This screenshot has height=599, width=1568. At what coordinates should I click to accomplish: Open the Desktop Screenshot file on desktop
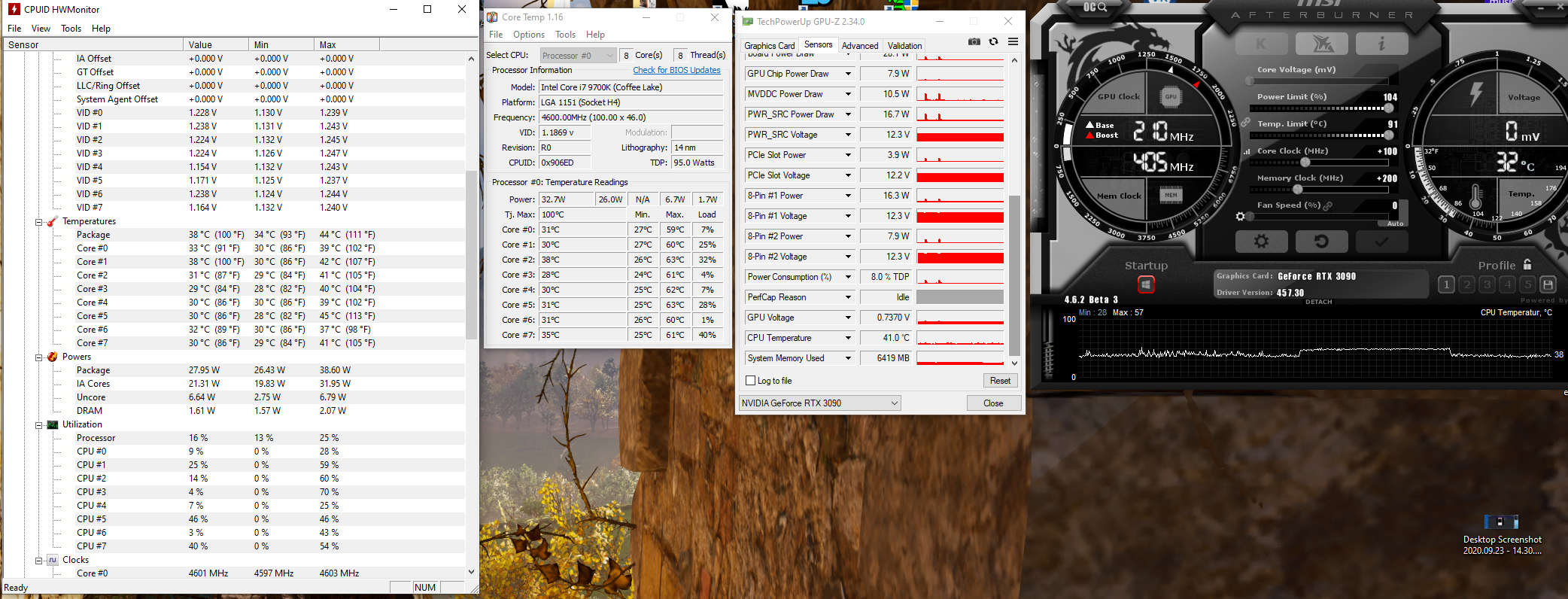[1502, 534]
